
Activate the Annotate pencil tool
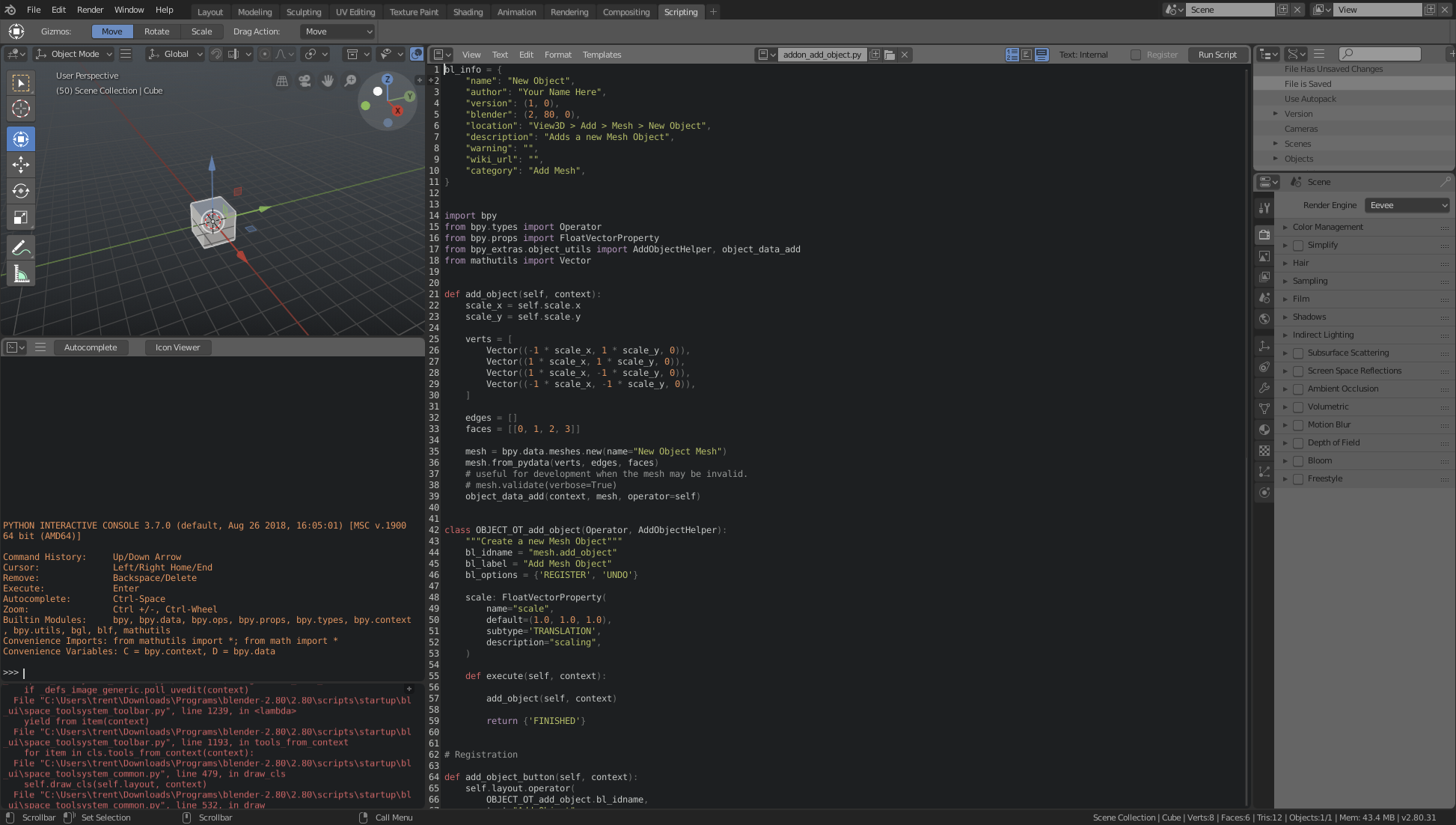(x=21, y=248)
